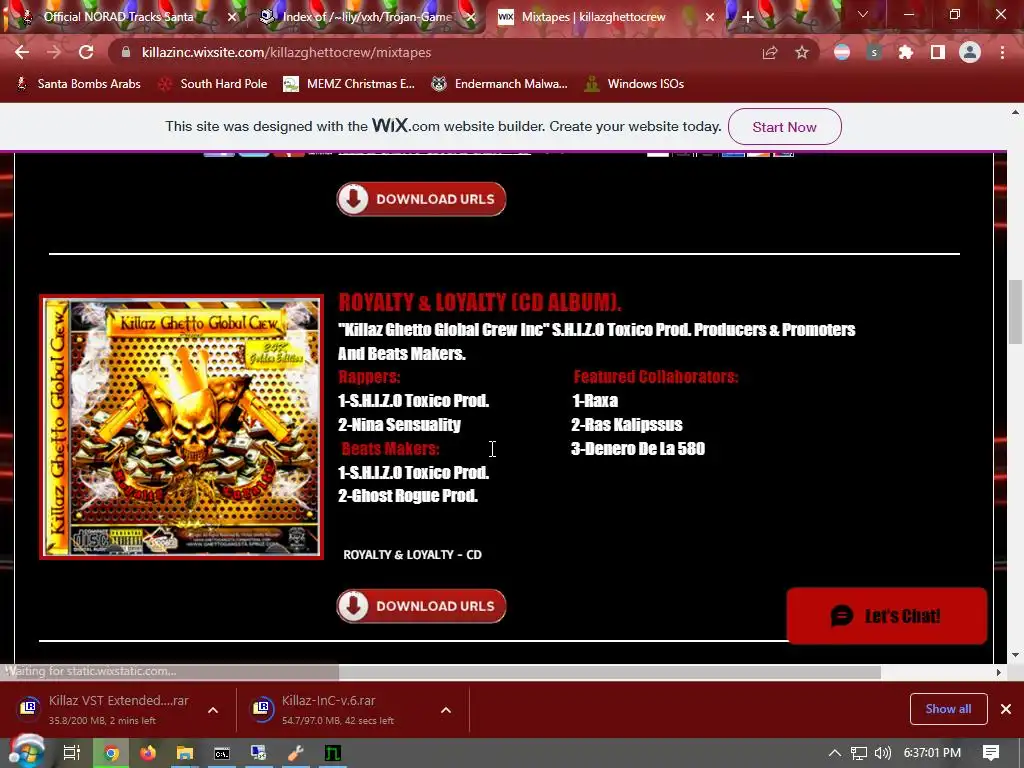This screenshot has width=1024, height=768.
Task: Go forward with the forward arrow
Action: pyautogui.click(x=54, y=52)
